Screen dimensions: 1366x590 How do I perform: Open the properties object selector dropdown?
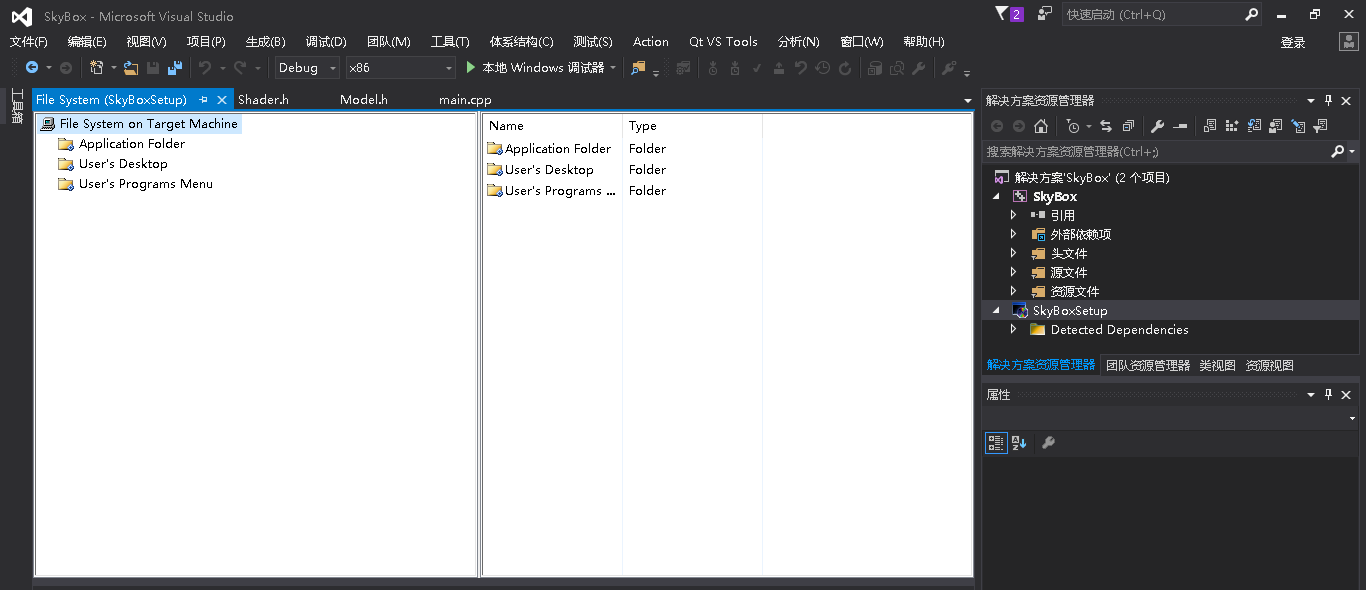coord(1352,419)
